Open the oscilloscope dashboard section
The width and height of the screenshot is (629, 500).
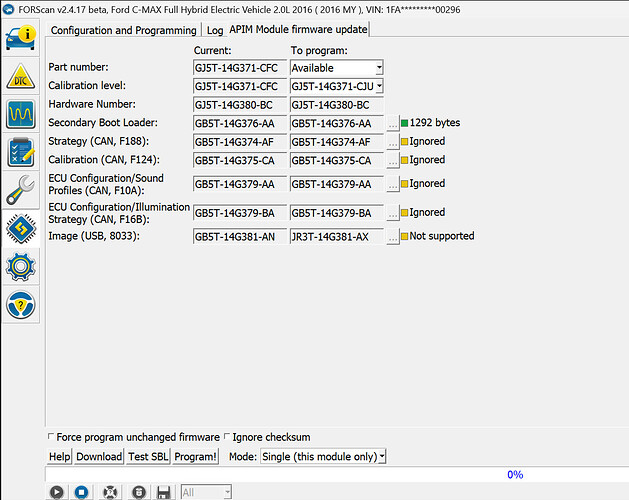20,114
